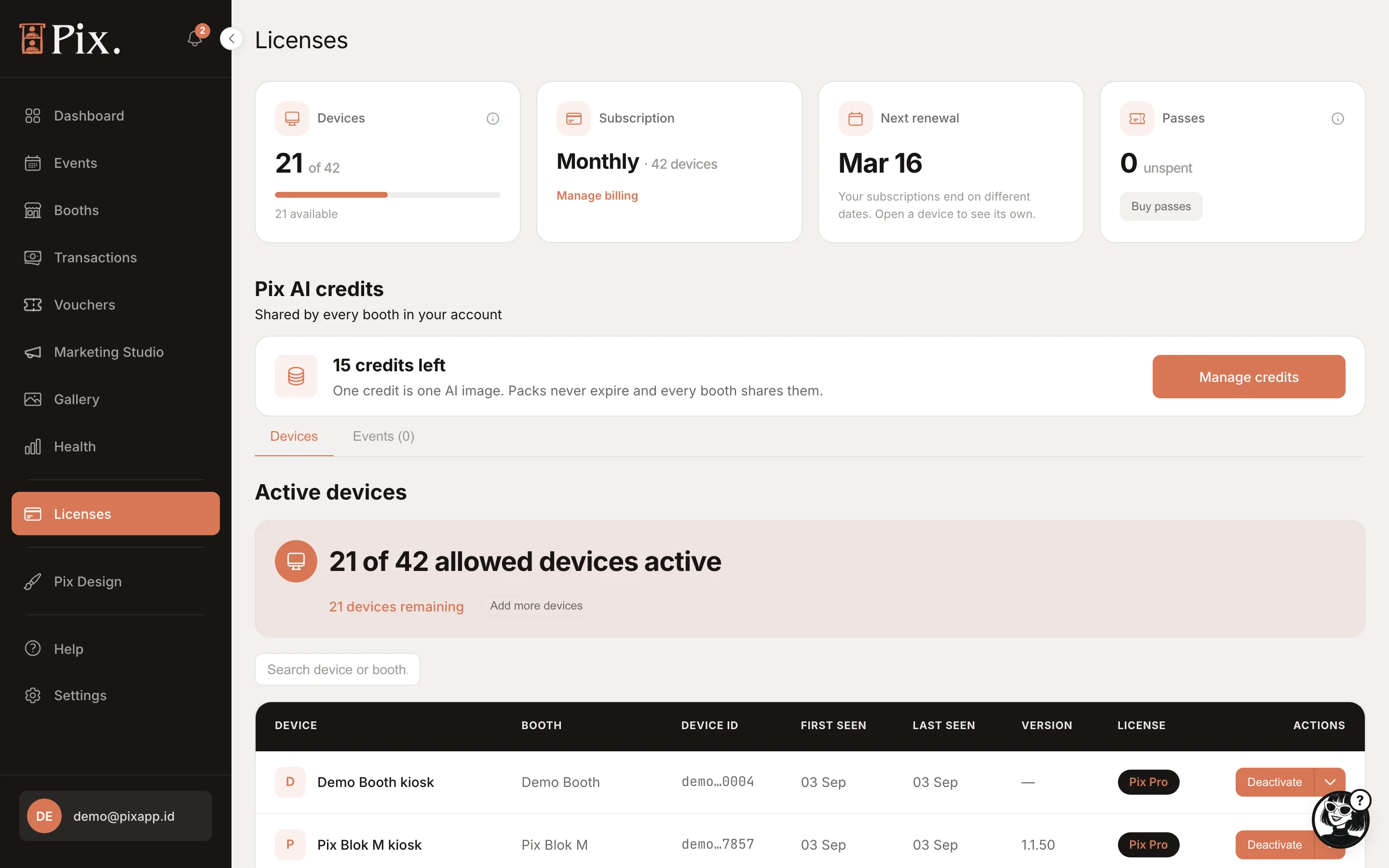The height and width of the screenshot is (868, 1389).
Task: Click device ID demo…7857
Action: (x=718, y=844)
